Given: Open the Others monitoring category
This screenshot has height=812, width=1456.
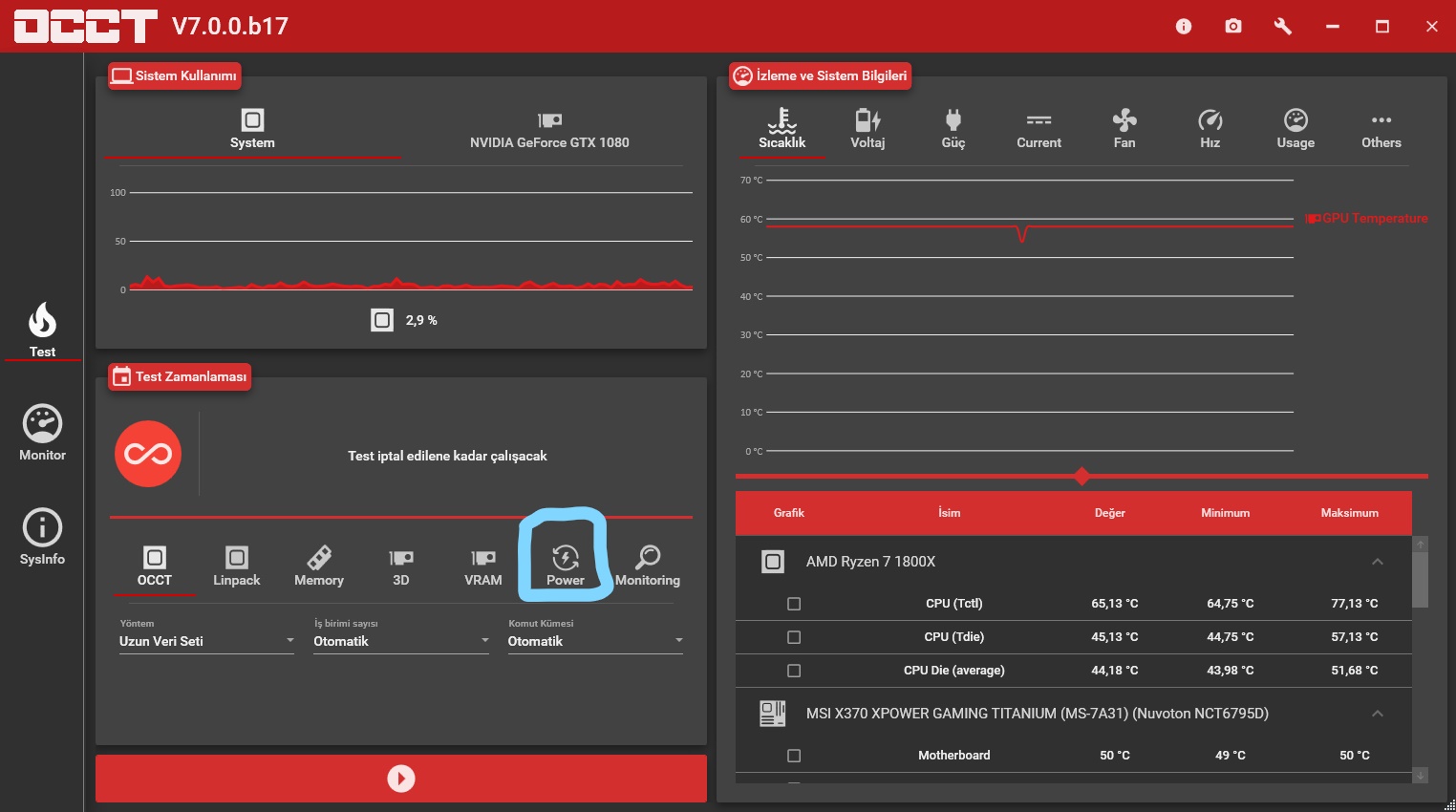Looking at the screenshot, I should point(1381,129).
